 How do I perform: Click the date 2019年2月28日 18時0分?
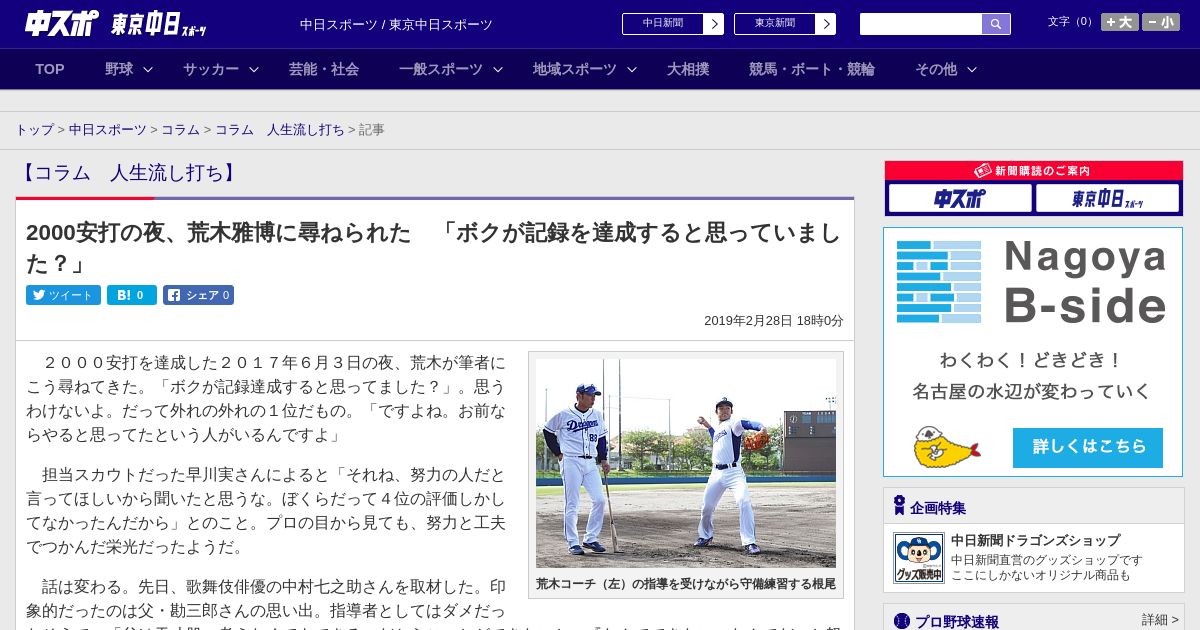click(774, 321)
